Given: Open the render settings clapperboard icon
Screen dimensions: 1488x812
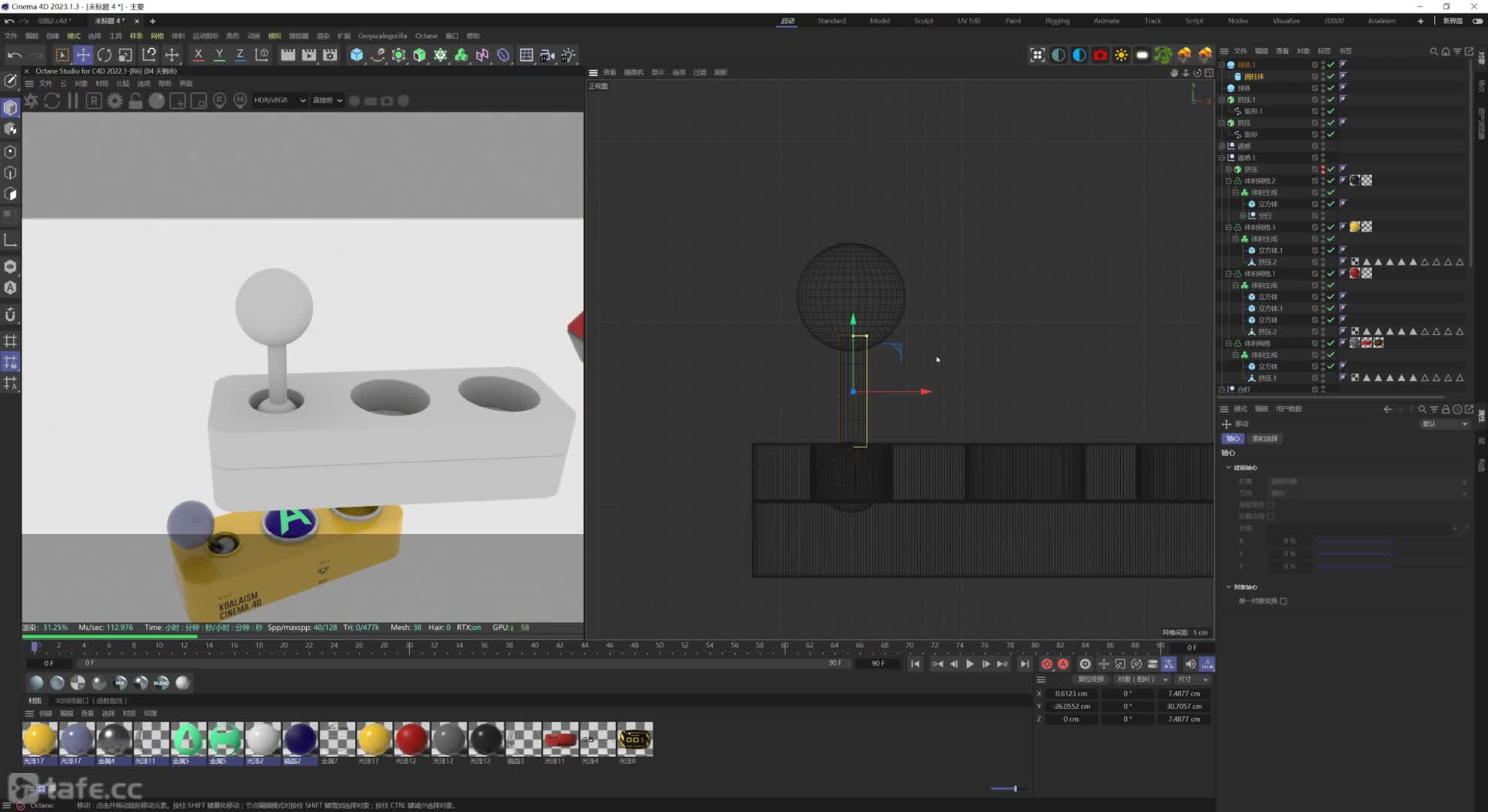Looking at the screenshot, I should pyautogui.click(x=330, y=55).
